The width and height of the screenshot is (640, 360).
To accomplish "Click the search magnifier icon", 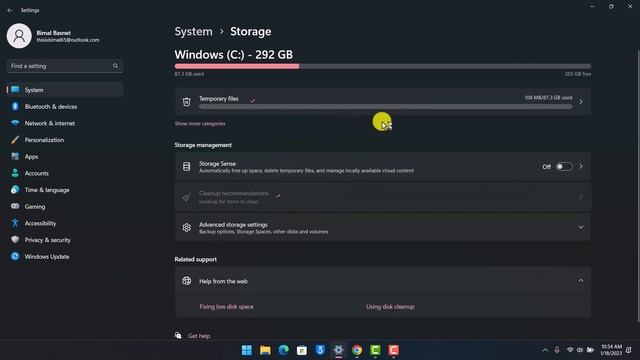I will click(116, 66).
